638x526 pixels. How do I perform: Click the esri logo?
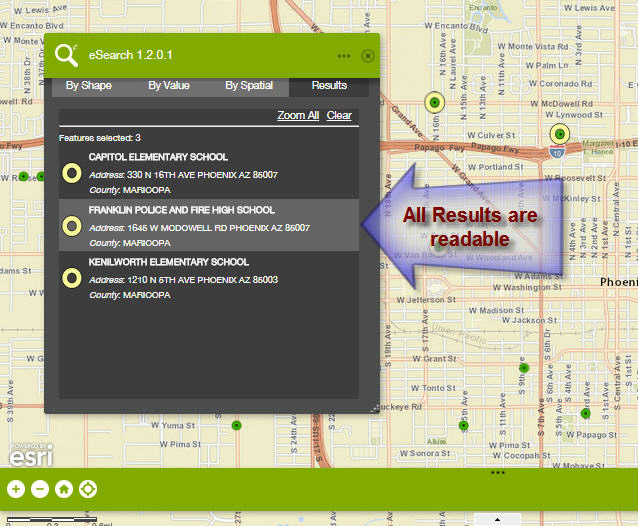(31, 456)
